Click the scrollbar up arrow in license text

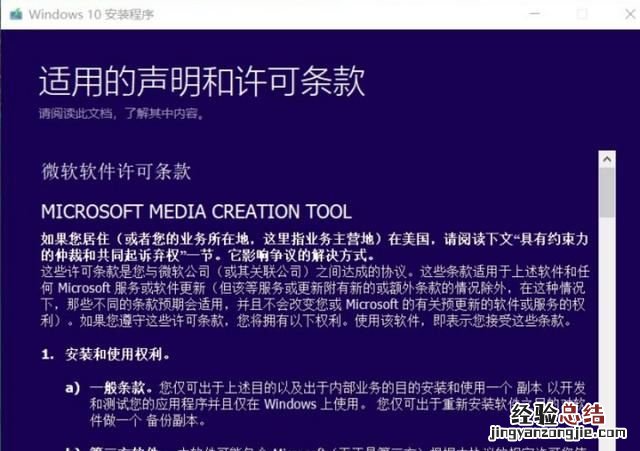pos(606,158)
